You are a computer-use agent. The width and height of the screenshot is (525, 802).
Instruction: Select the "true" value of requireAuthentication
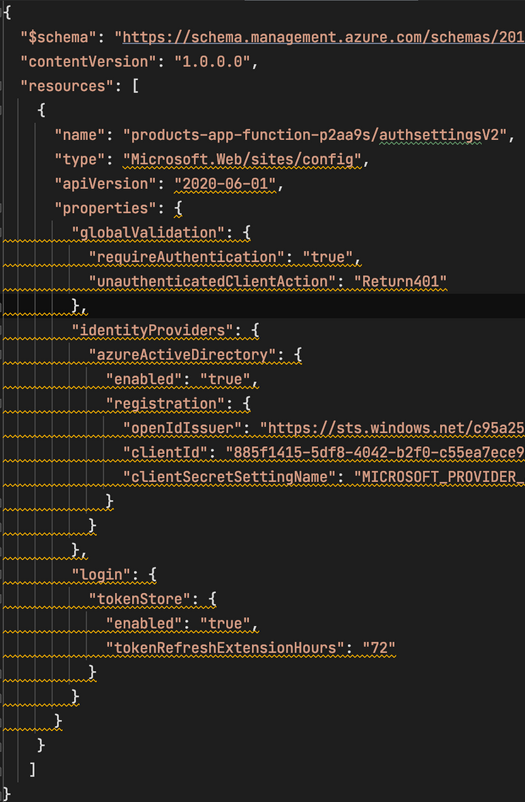(327, 257)
